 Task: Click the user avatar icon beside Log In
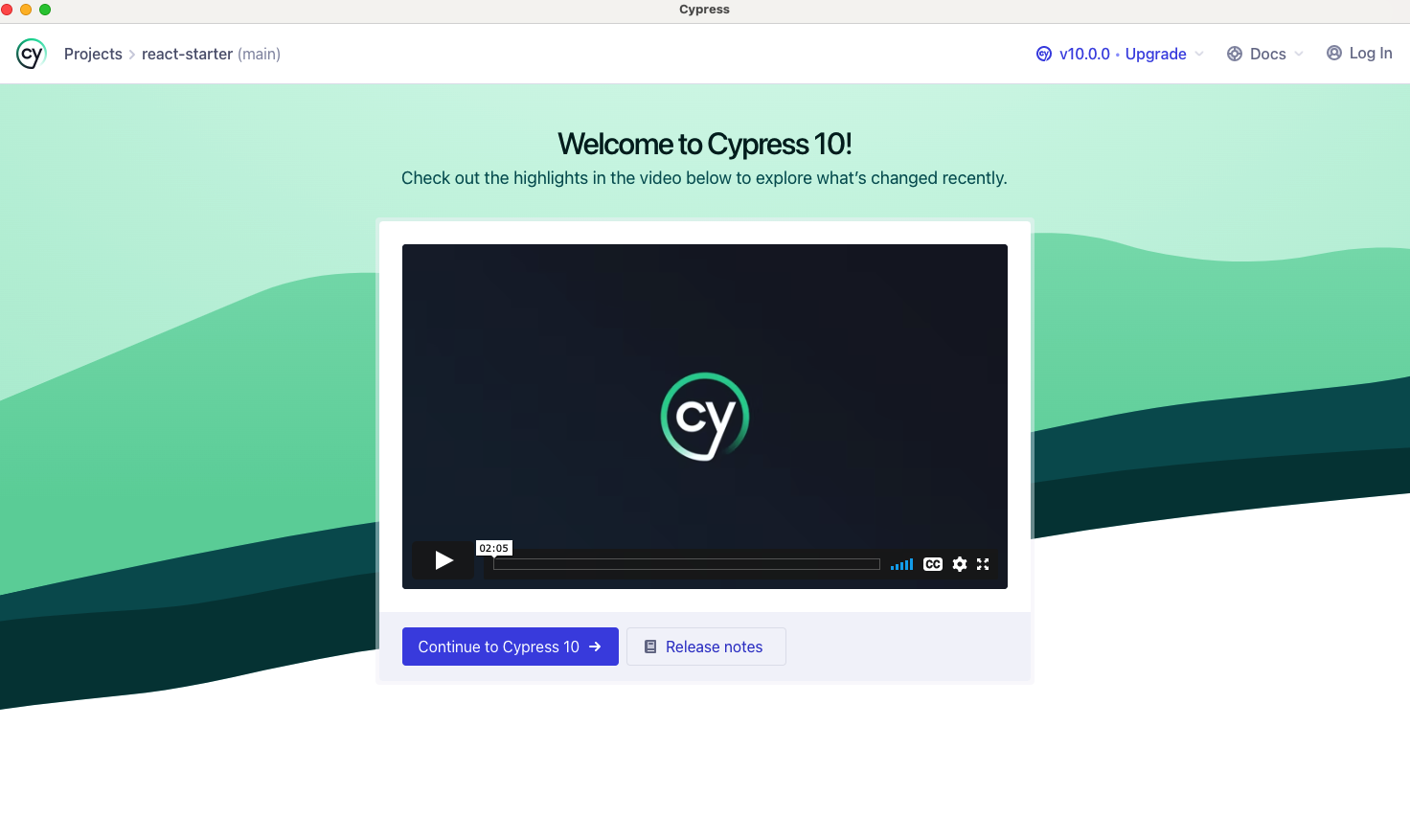pos(1334,53)
